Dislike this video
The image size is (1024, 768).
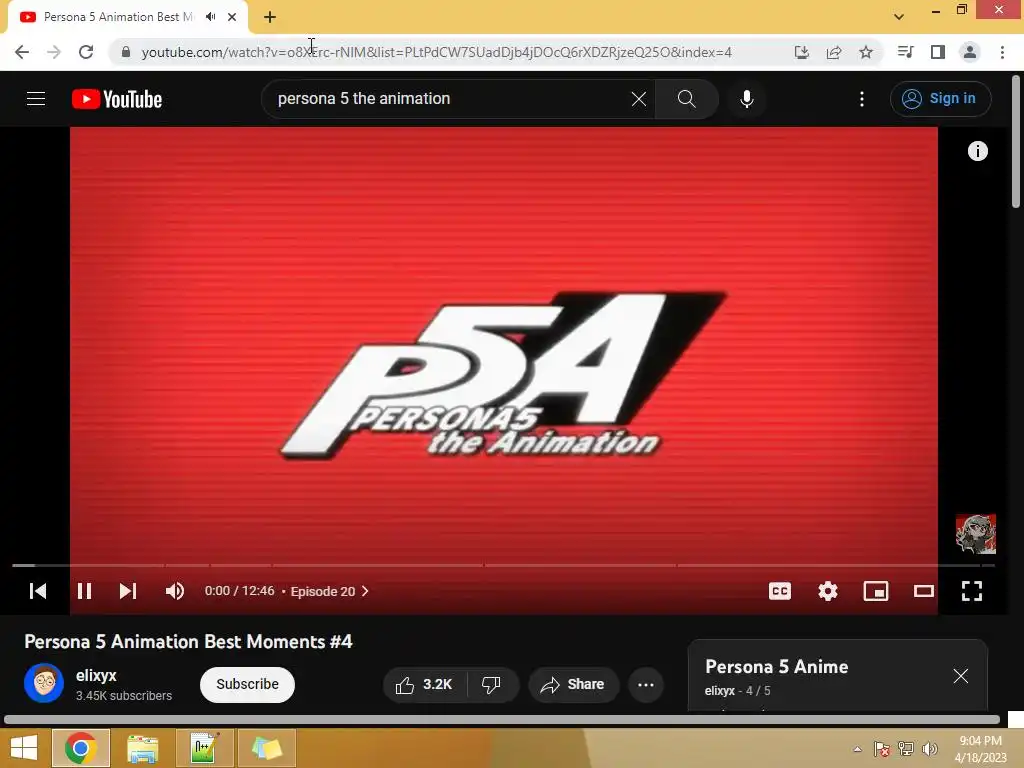491,684
